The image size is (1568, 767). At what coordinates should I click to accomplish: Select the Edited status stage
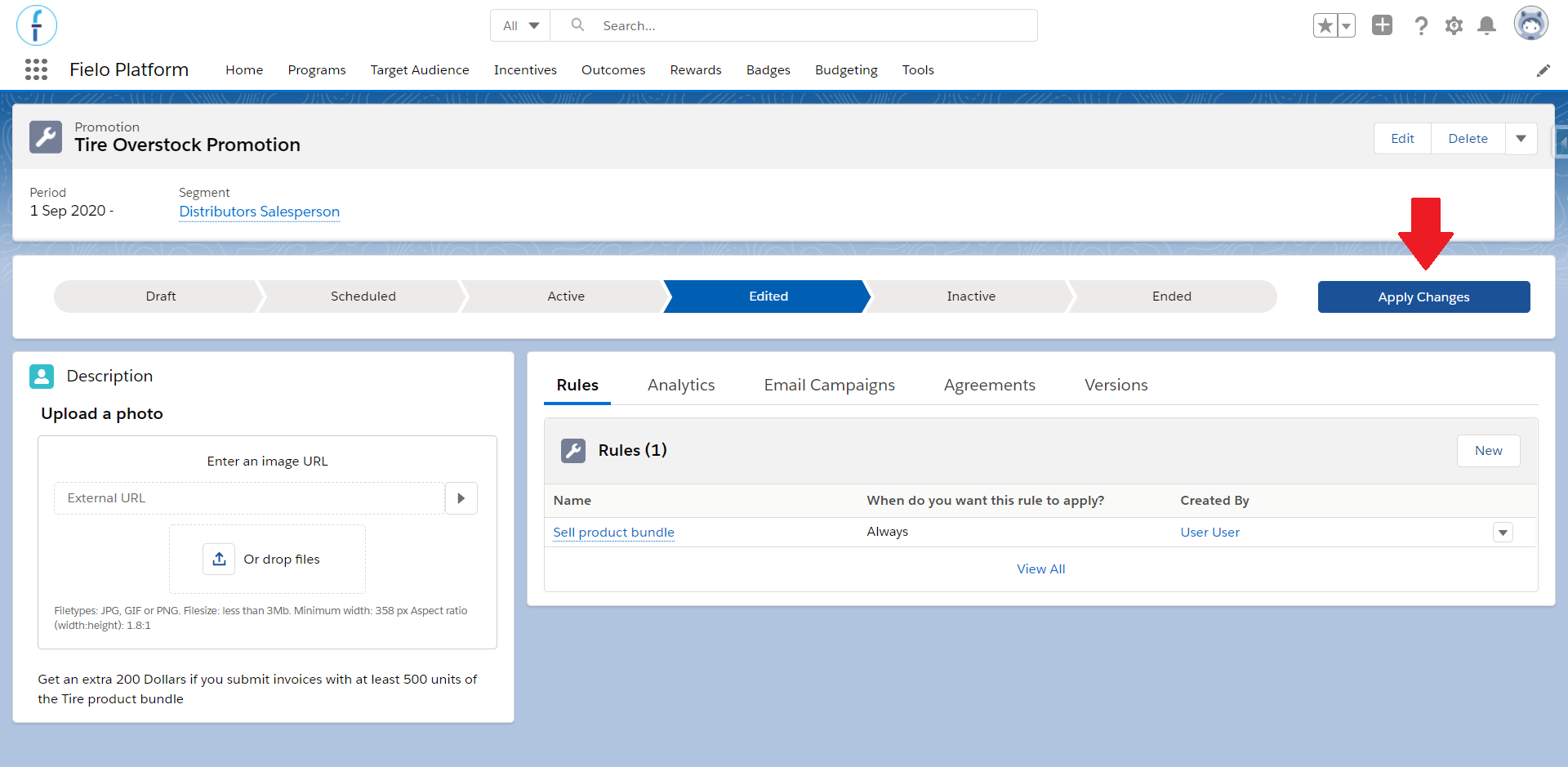pos(768,297)
